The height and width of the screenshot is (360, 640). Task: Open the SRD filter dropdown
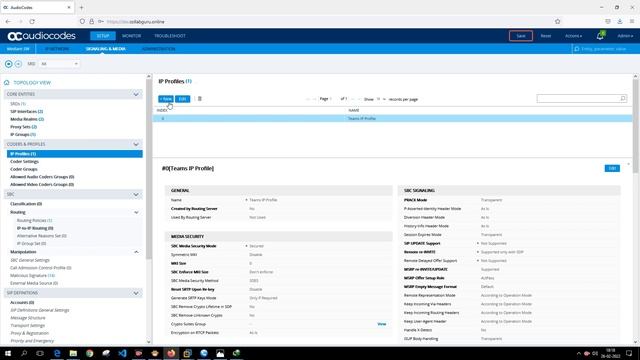click(x=60, y=64)
